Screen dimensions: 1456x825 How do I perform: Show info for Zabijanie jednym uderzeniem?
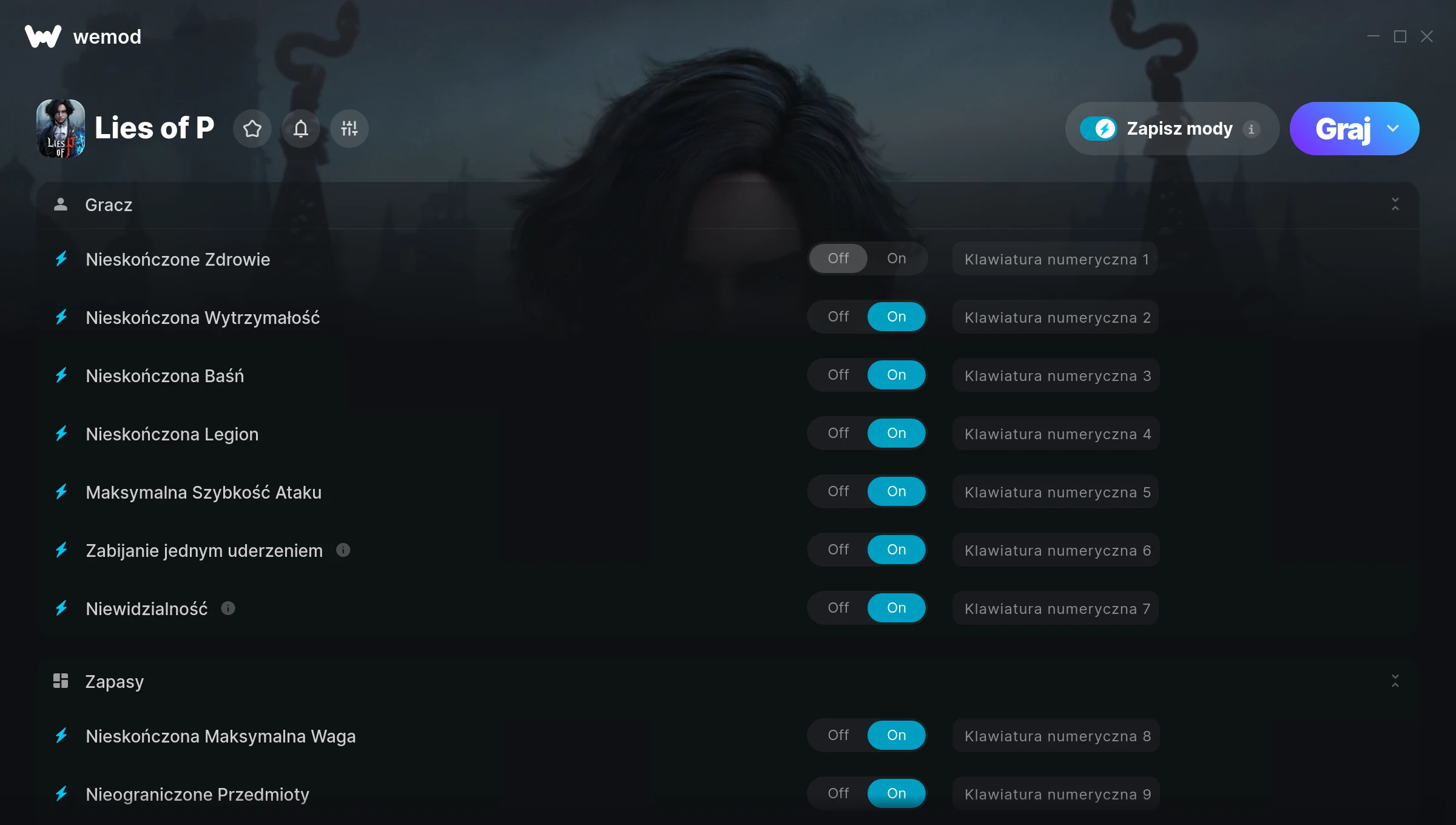click(x=343, y=550)
